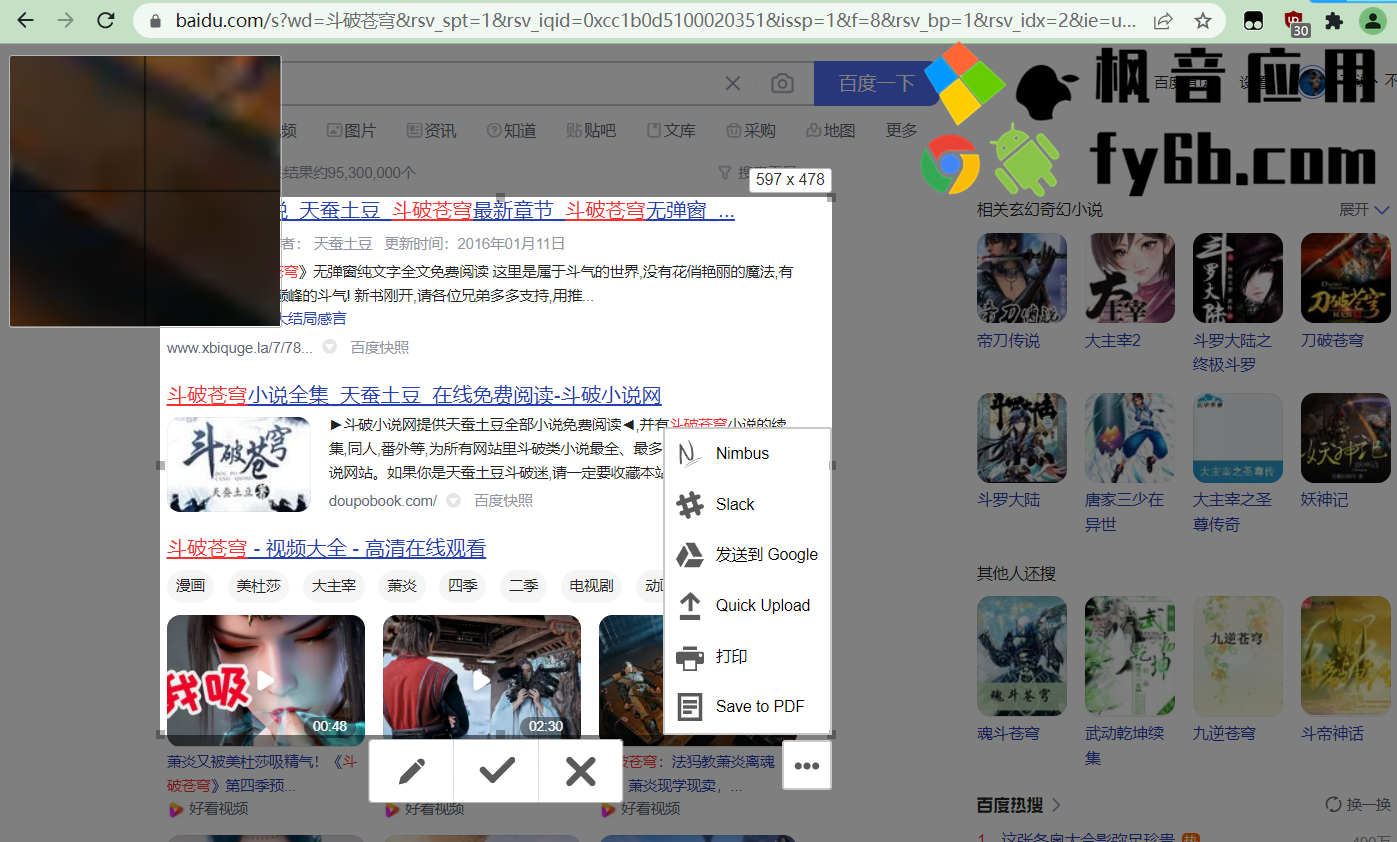Click the browser back arrow
Viewport: 1397px width, 842px height.
(x=25, y=20)
